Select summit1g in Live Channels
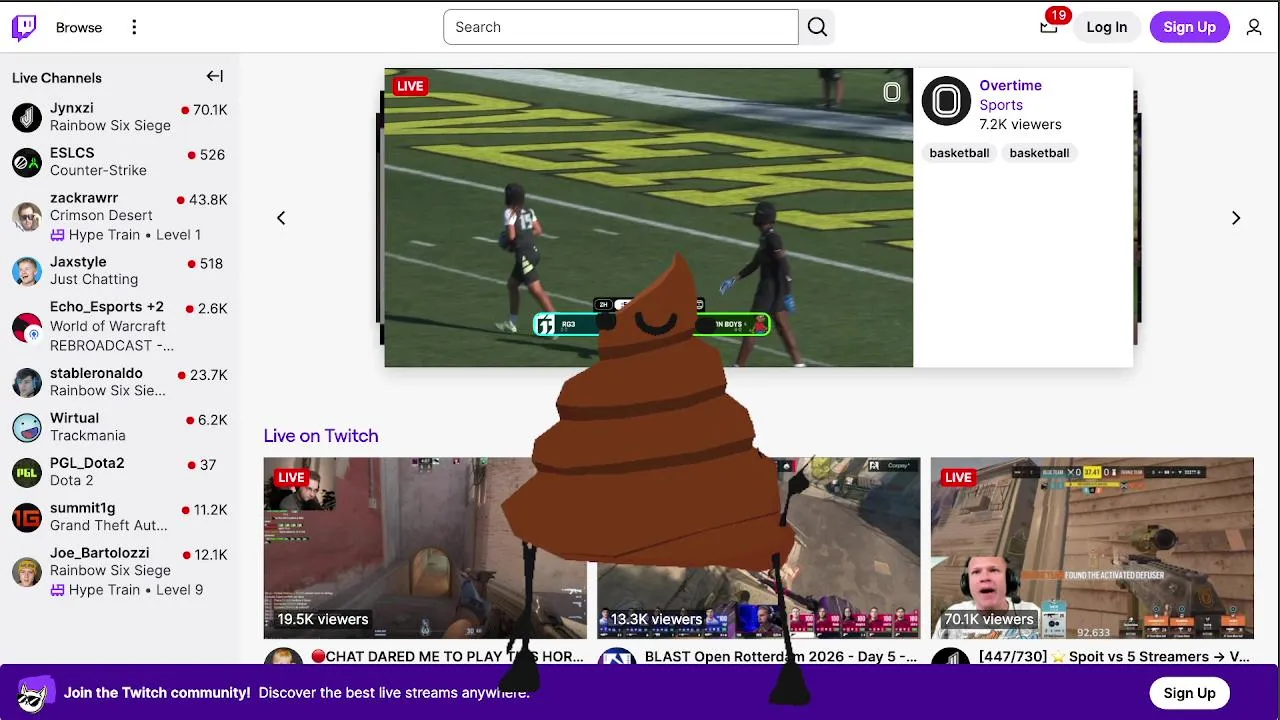 120,517
